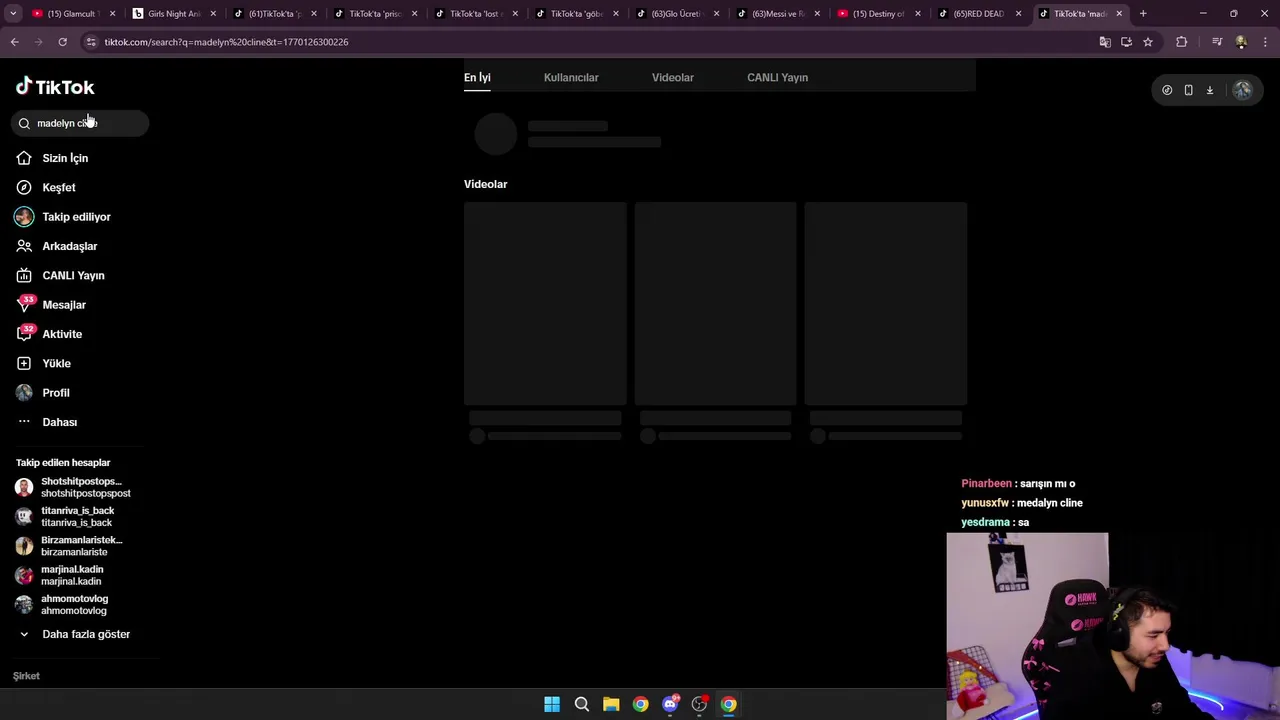Click the Yükle plus icon
This screenshot has width=1280, height=720.
[24, 363]
